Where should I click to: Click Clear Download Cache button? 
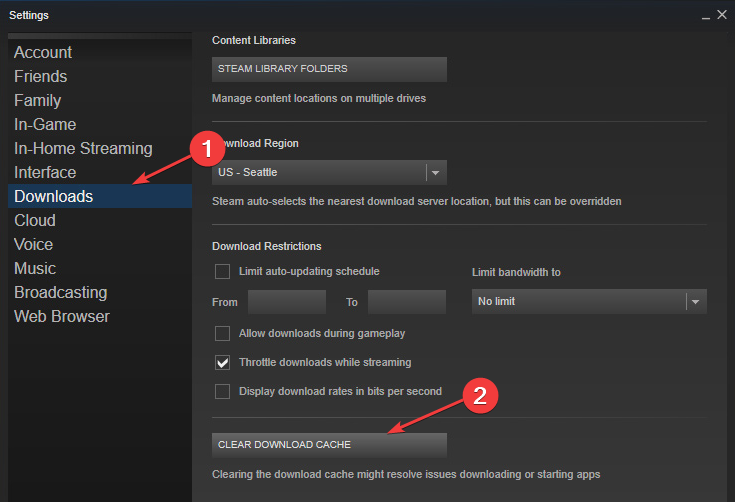(x=329, y=444)
